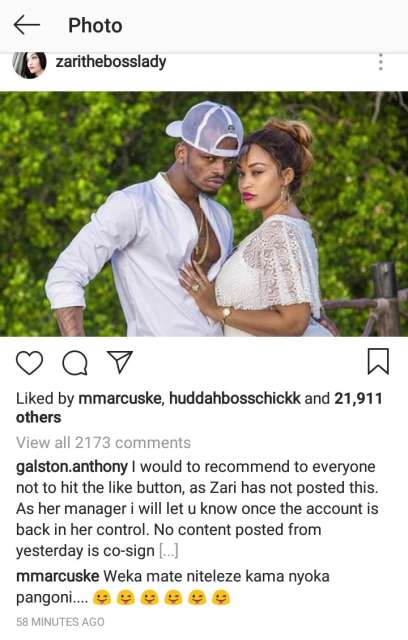The height and width of the screenshot is (640, 408).
Task: View the 21,911 others who liked
Action: [199, 408]
